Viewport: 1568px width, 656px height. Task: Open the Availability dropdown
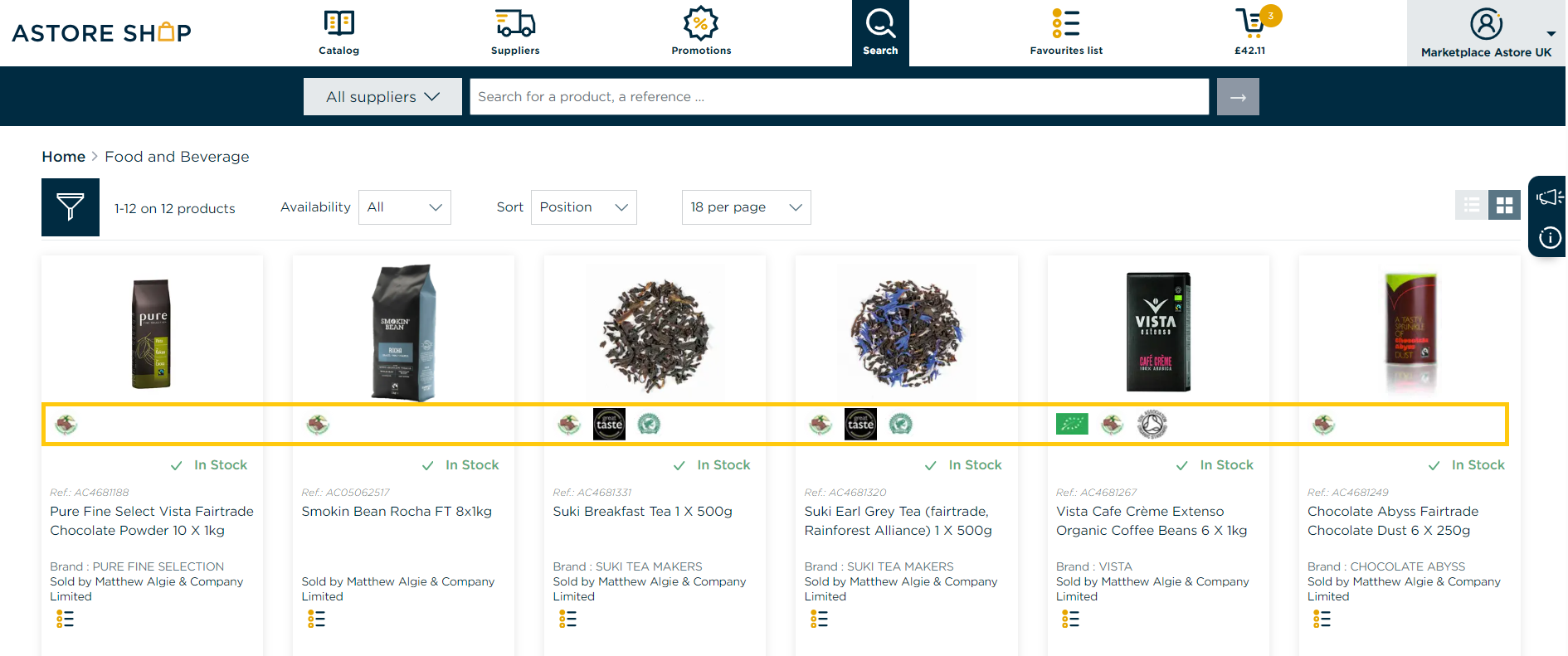(405, 207)
